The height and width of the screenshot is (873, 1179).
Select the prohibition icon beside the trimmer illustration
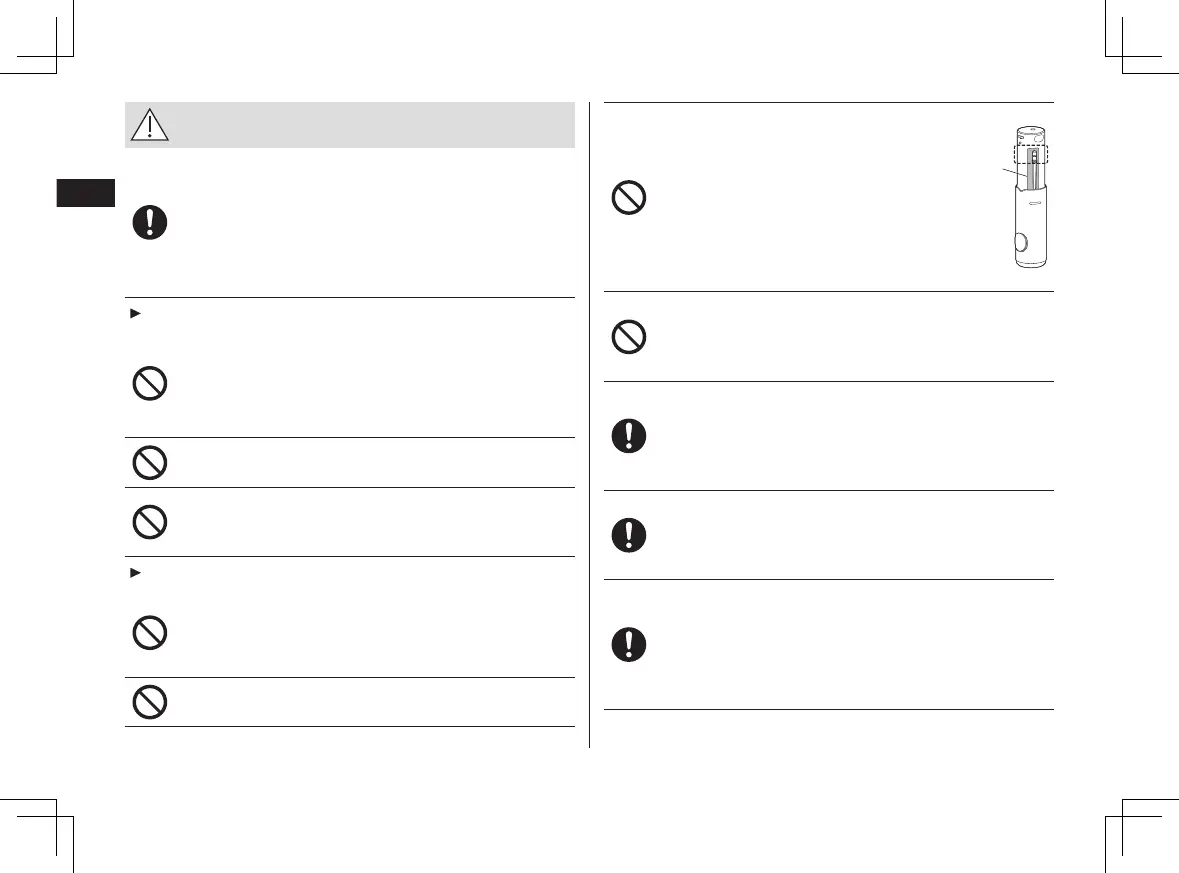coord(629,198)
